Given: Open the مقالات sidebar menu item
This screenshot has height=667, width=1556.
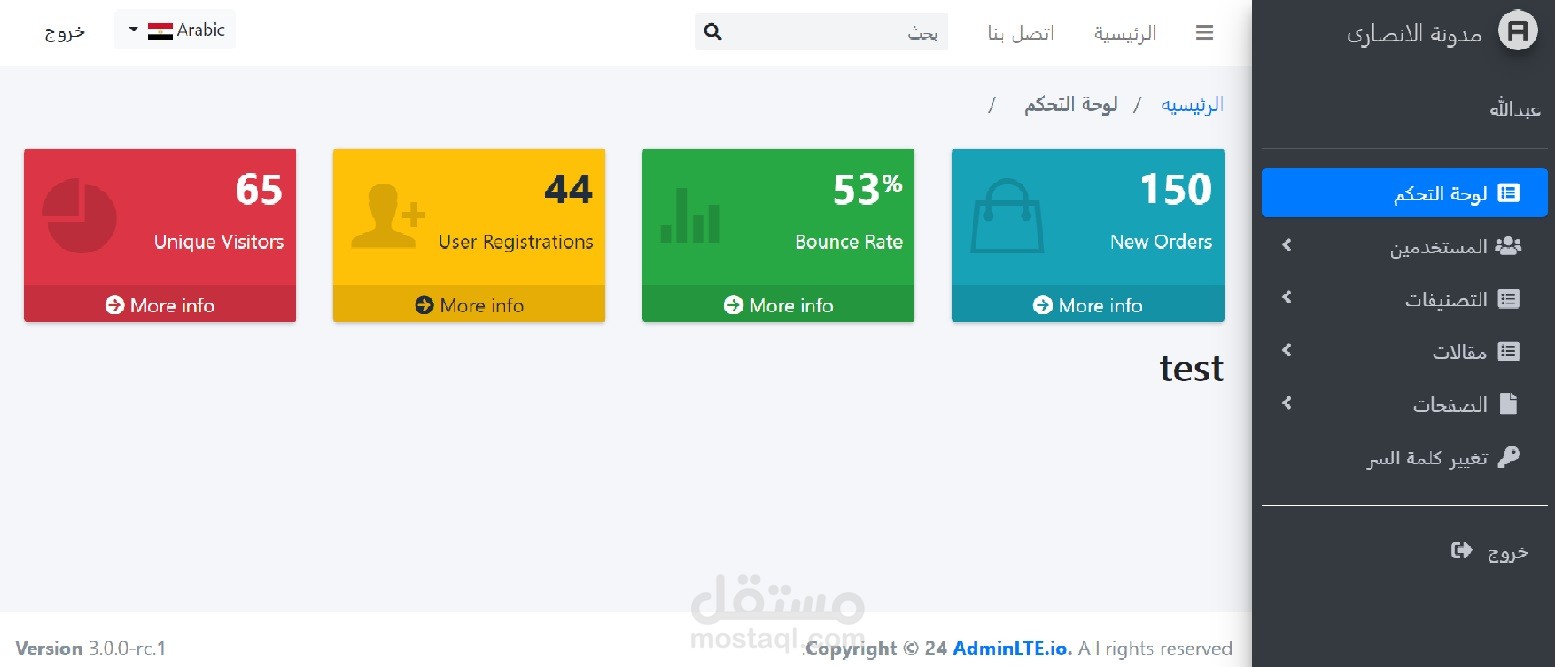Looking at the screenshot, I should 1405,351.
